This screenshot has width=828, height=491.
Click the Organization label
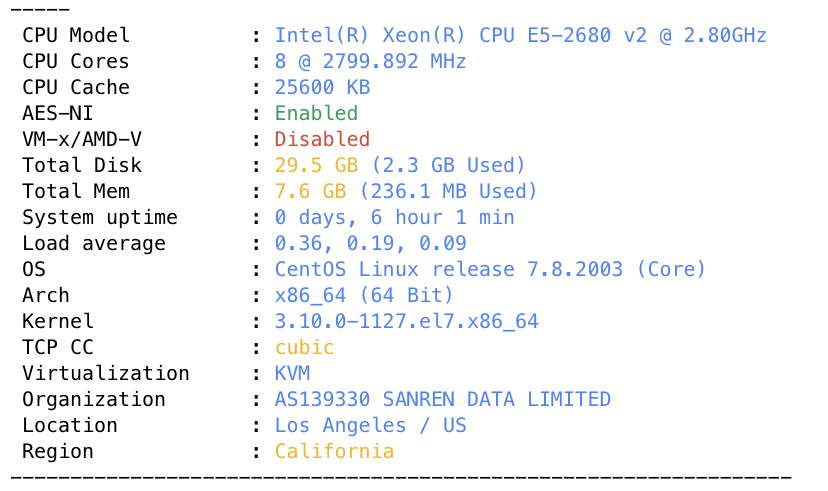point(94,399)
